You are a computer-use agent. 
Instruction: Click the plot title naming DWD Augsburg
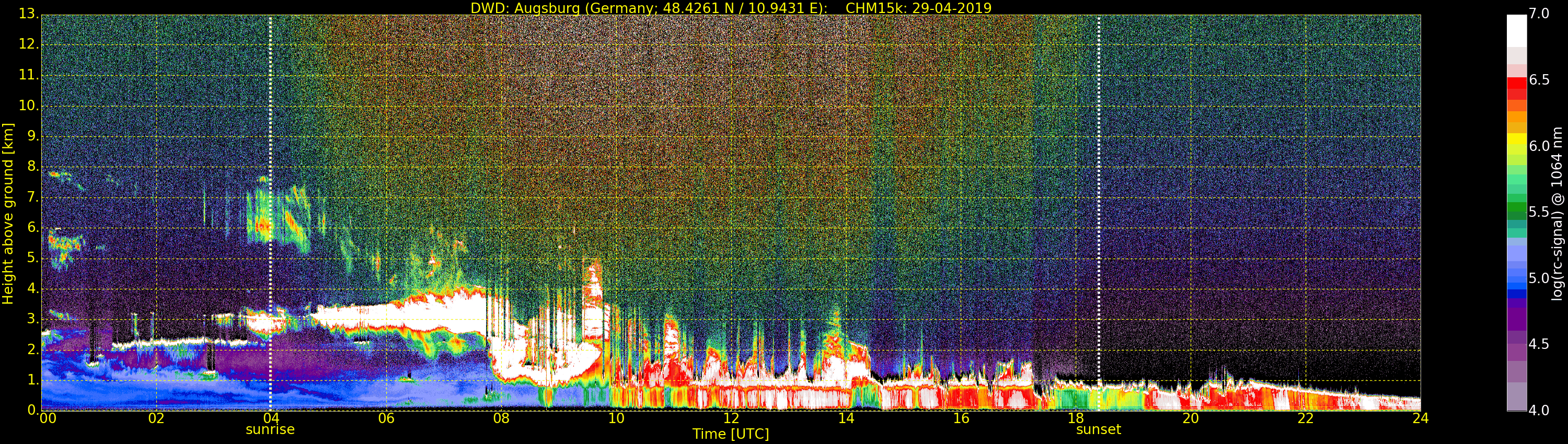[731, 8]
